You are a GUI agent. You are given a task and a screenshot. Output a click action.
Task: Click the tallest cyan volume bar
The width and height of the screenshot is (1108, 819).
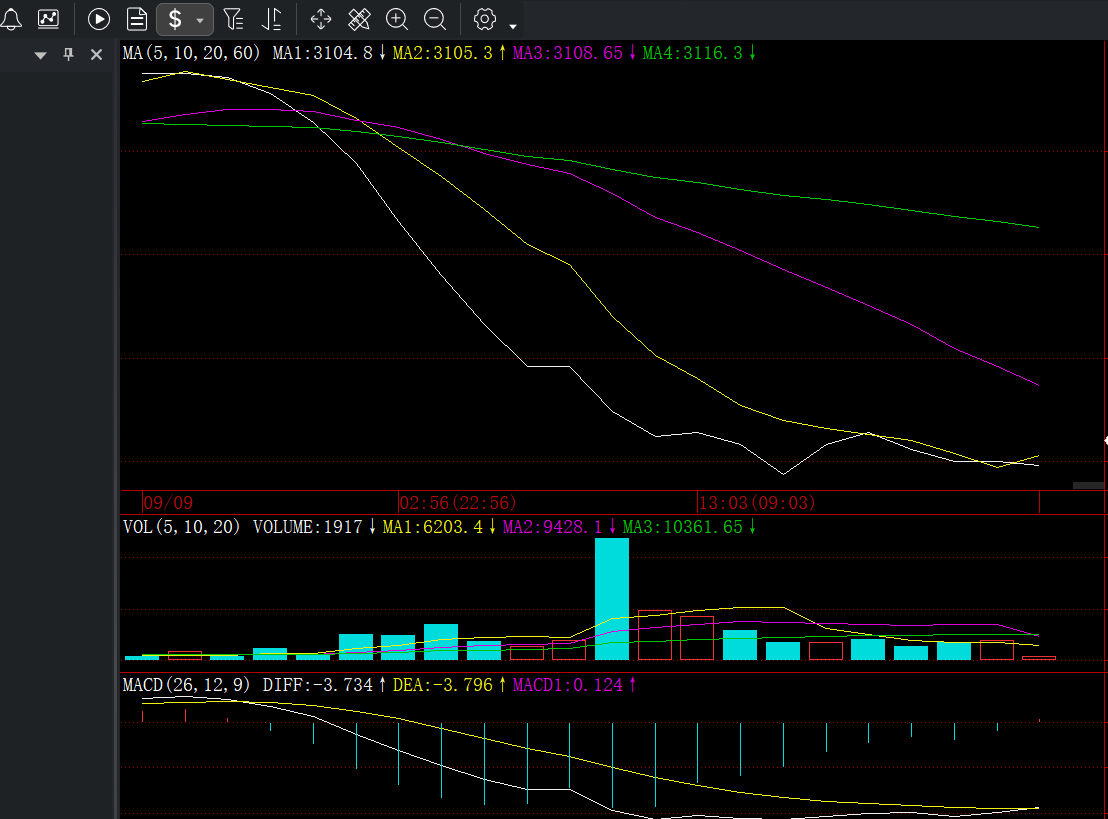(x=612, y=599)
